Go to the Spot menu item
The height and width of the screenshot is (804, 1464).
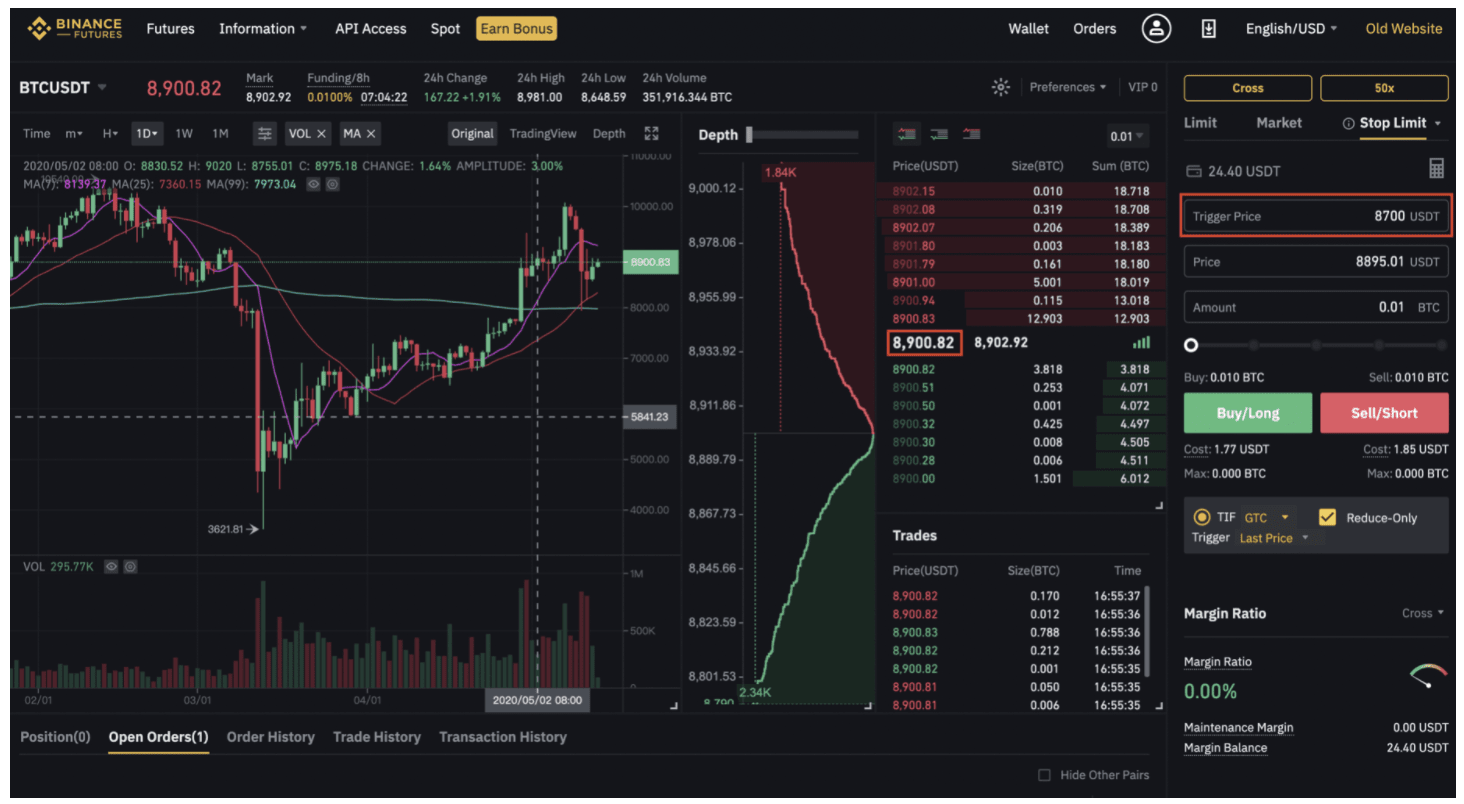point(445,29)
